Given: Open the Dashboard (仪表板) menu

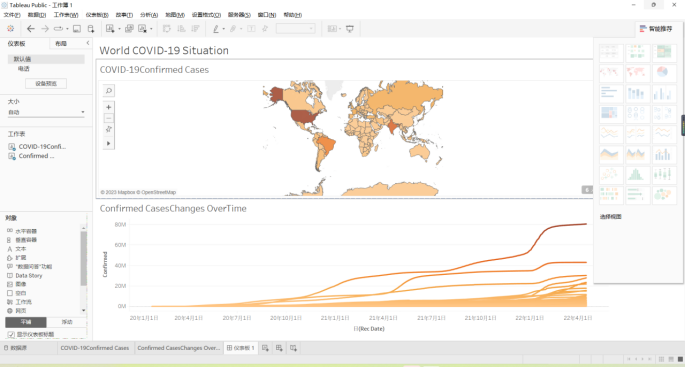Looking at the screenshot, I should click(x=97, y=15).
